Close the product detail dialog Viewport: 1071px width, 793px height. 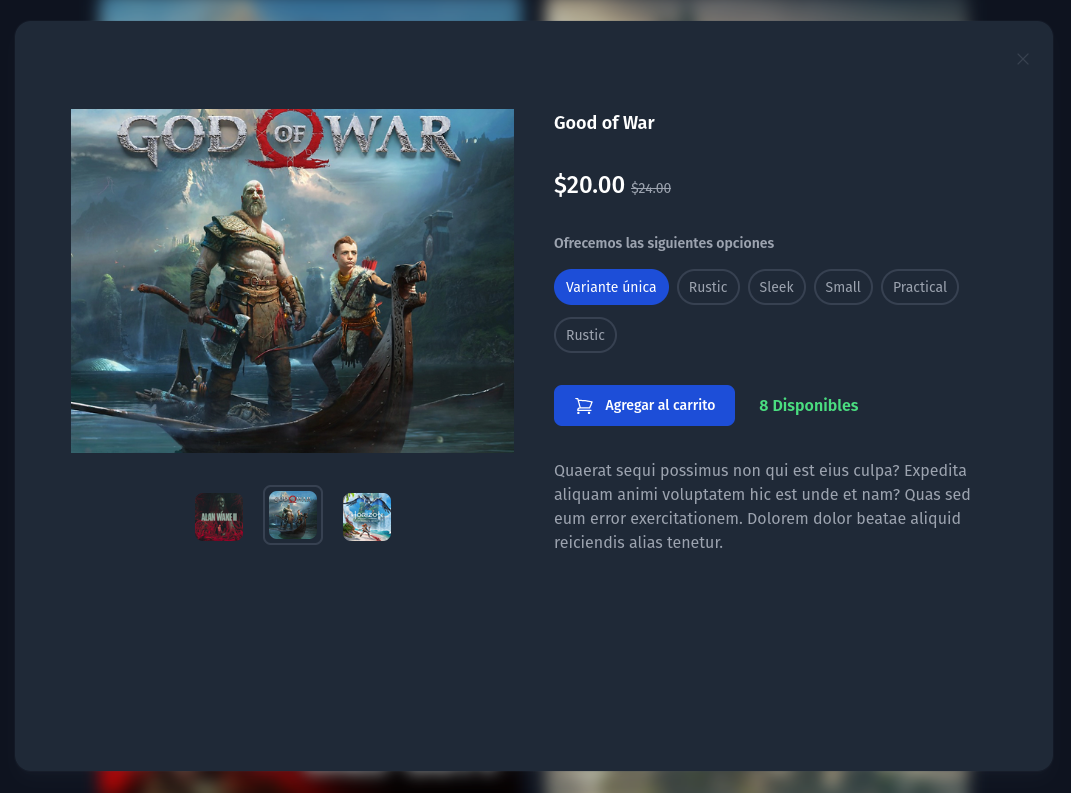click(1023, 59)
